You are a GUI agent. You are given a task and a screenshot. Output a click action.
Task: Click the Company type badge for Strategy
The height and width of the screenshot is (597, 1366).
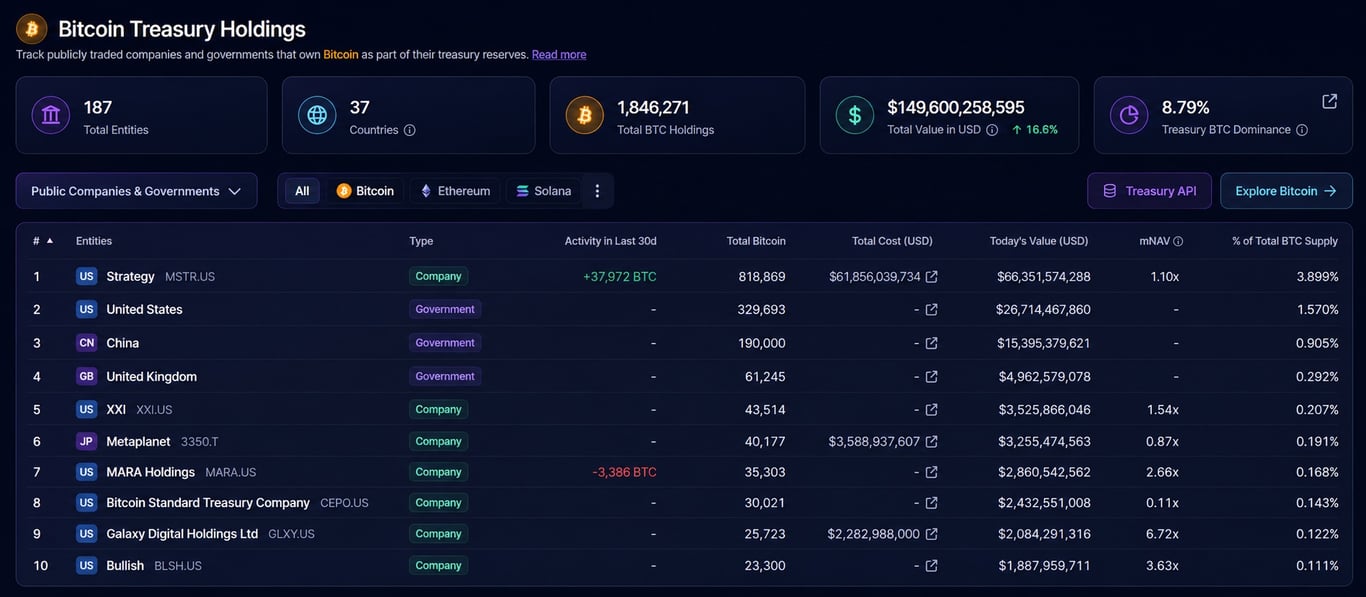(438, 276)
